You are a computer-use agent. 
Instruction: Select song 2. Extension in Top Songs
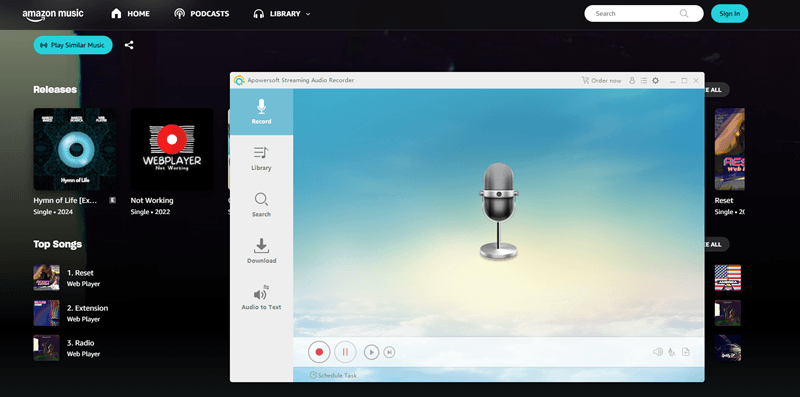click(87, 308)
